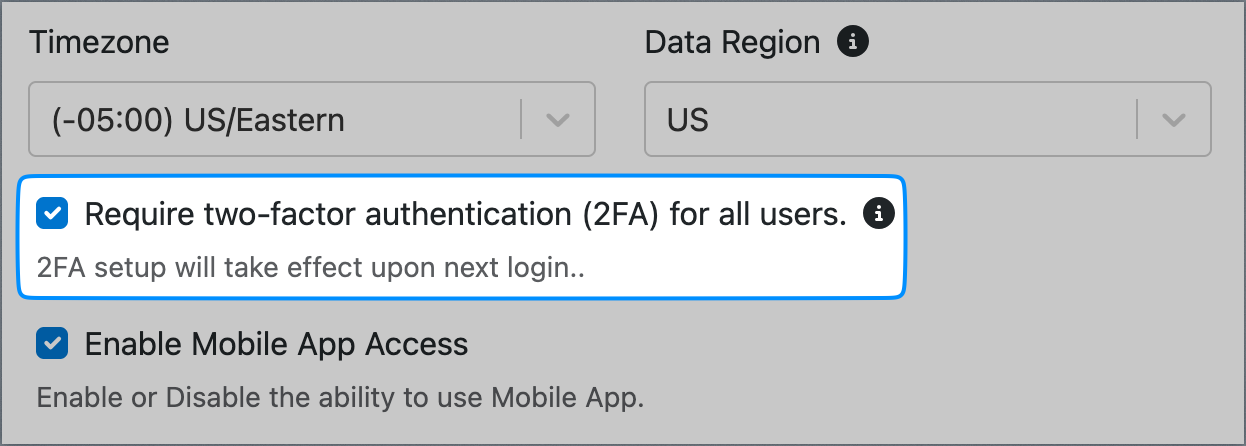Click the Data Region field label
Image resolution: width=1246 pixels, height=446 pixels.
[732, 43]
